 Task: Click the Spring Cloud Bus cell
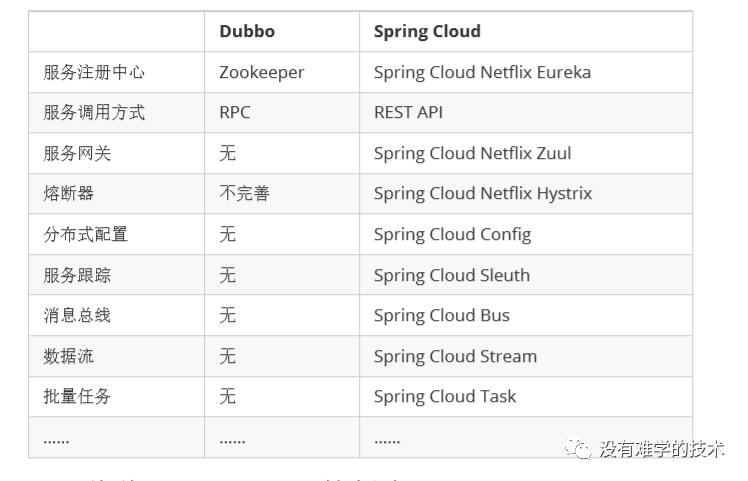[x=441, y=315]
